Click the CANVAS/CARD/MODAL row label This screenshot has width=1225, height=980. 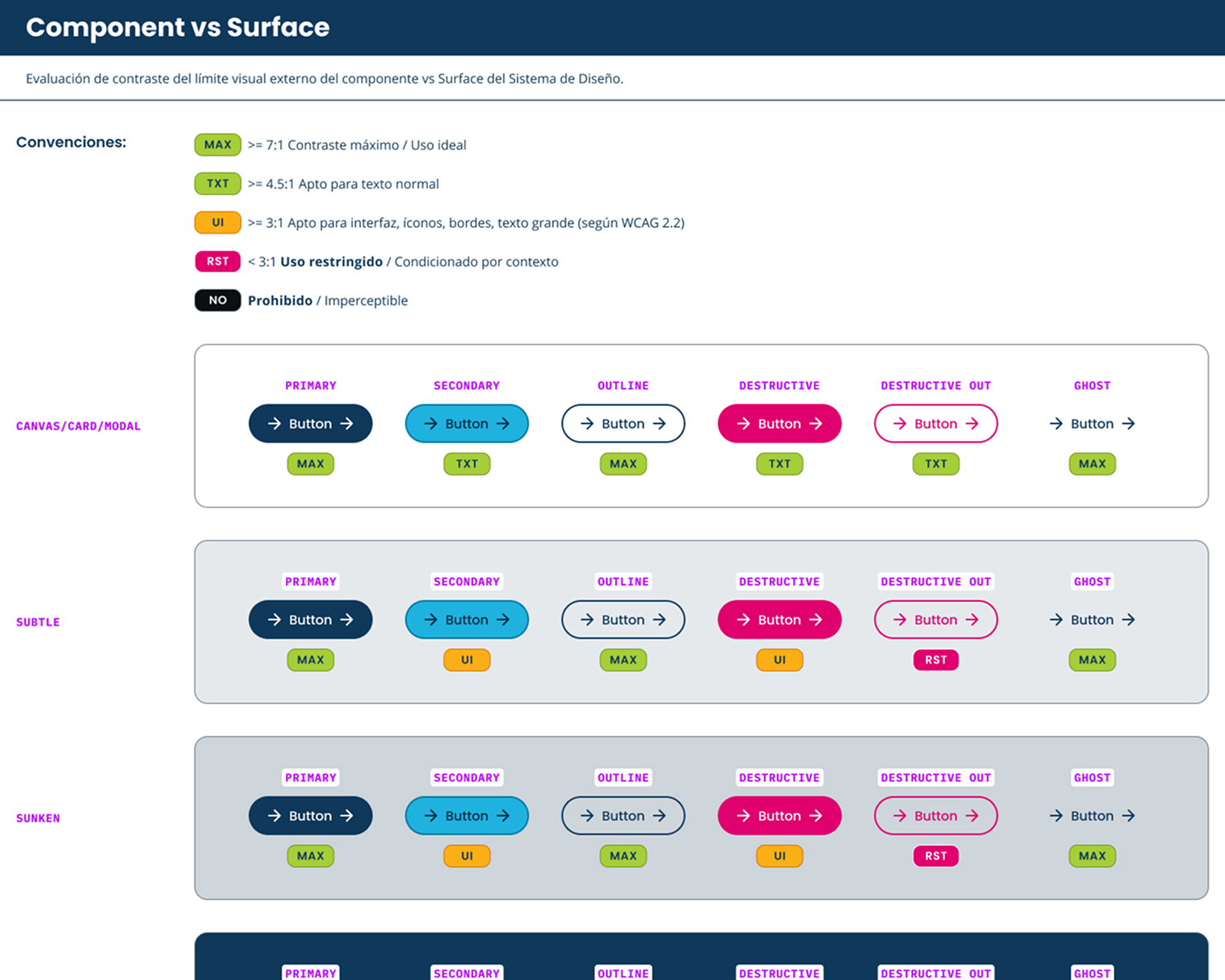pos(78,426)
